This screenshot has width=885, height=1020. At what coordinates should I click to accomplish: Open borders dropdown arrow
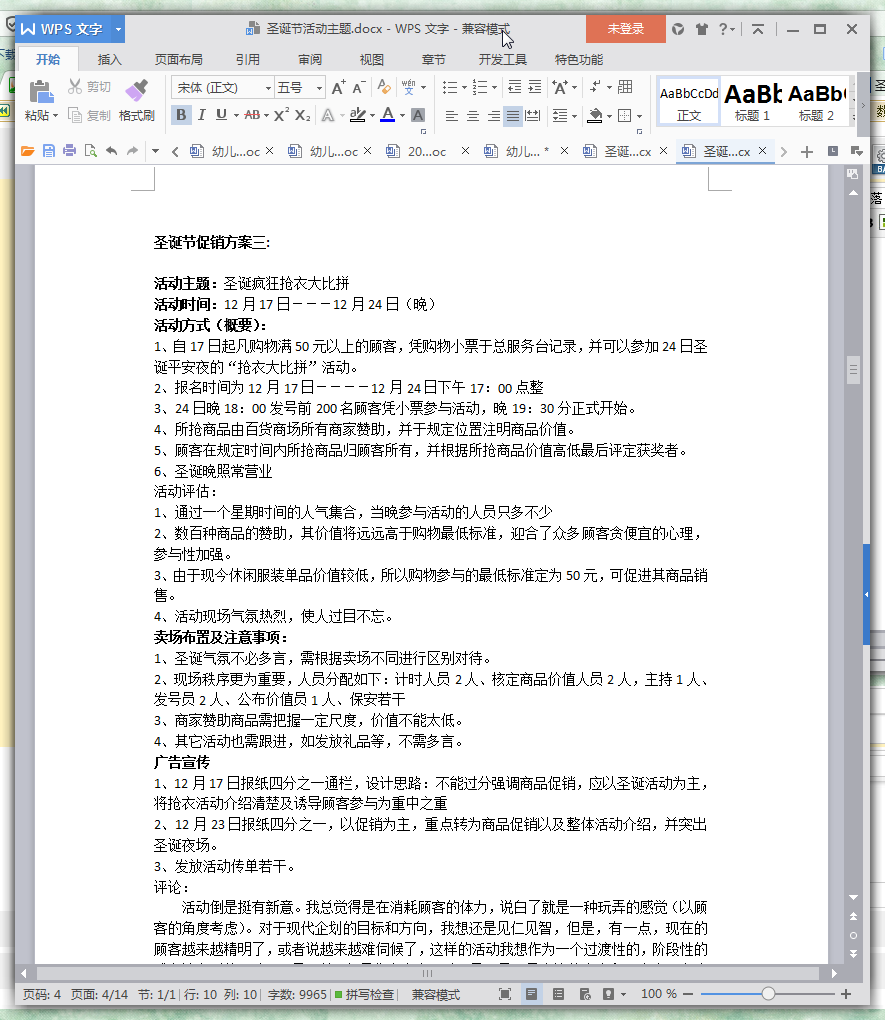[x=639, y=116]
